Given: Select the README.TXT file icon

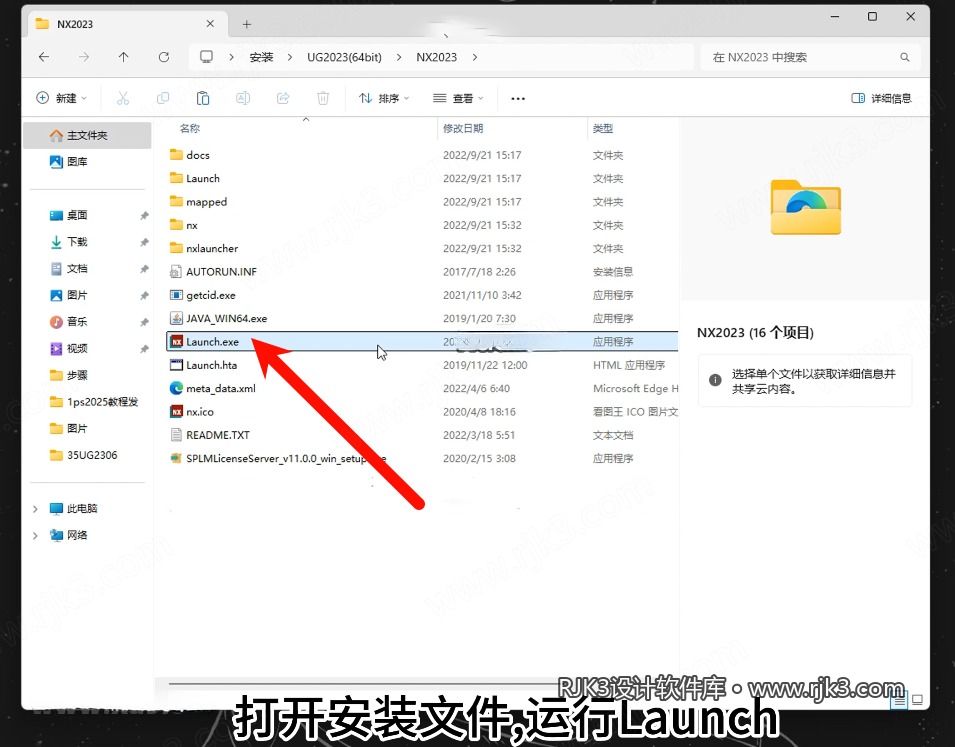Looking at the screenshot, I should pos(176,435).
